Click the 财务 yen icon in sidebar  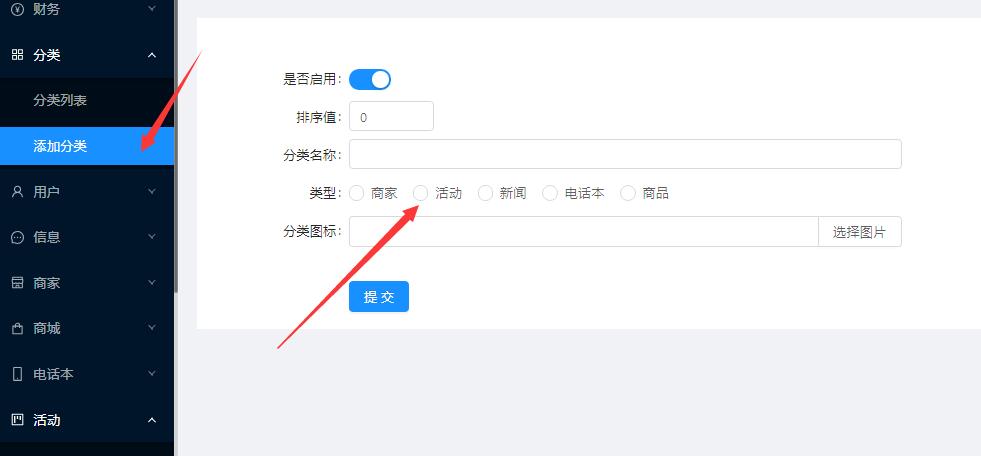[18, 9]
